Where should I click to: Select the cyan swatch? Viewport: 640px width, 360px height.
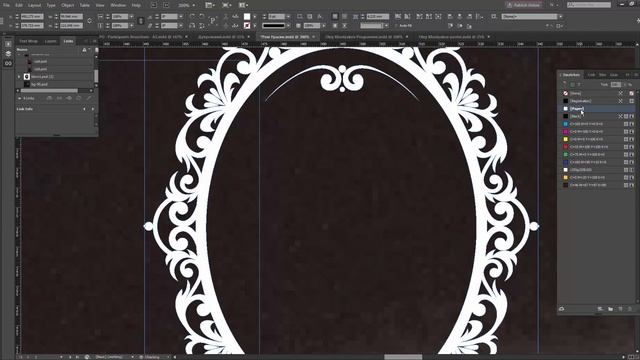[x=597, y=124]
